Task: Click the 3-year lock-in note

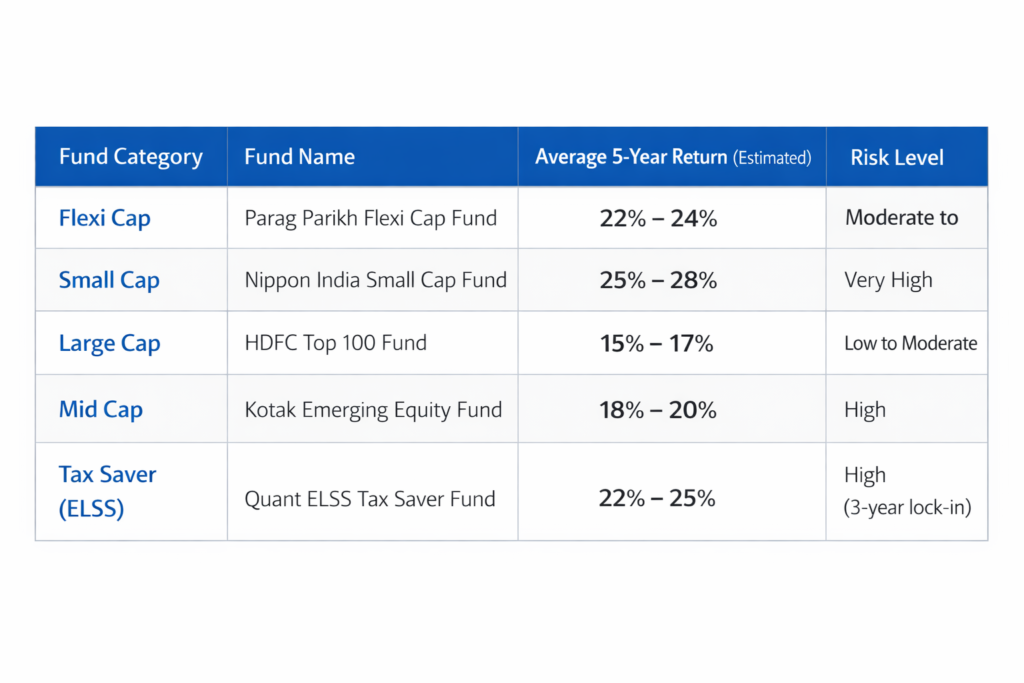Action: (908, 507)
